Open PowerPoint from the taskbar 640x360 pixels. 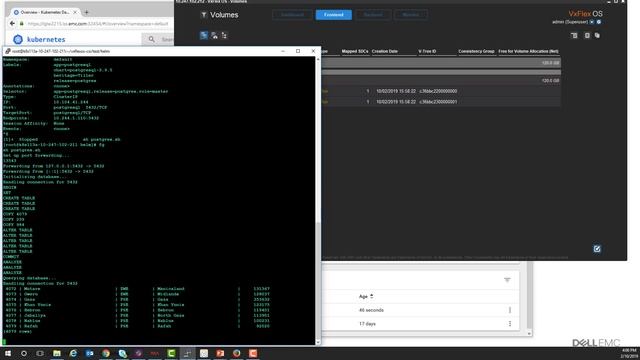pyautogui.click(x=220, y=353)
